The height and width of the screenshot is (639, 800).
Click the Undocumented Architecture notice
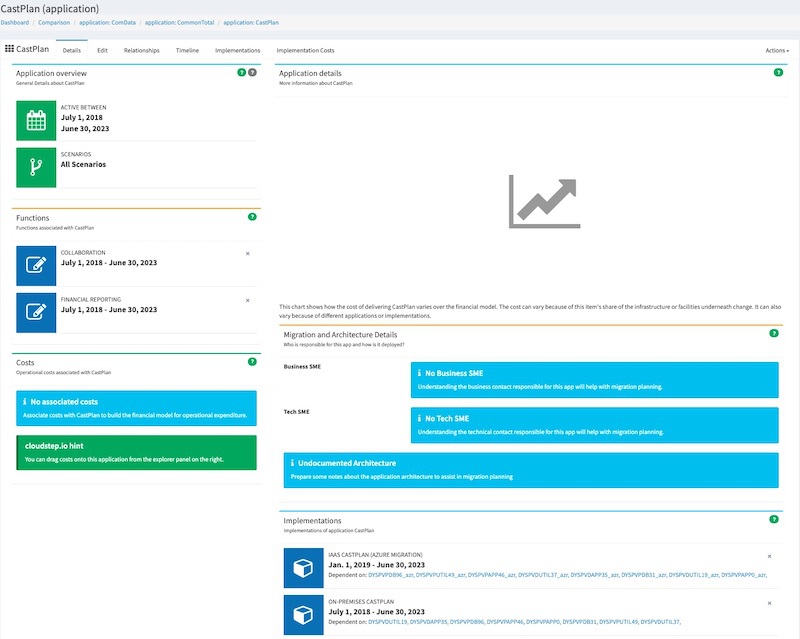pos(531,470)
